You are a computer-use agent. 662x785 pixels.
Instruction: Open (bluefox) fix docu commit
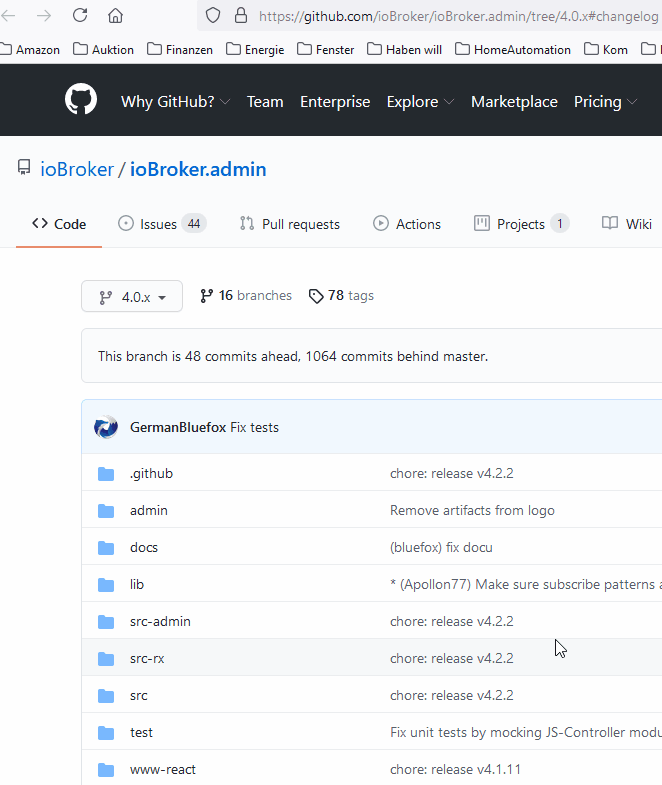441,548
